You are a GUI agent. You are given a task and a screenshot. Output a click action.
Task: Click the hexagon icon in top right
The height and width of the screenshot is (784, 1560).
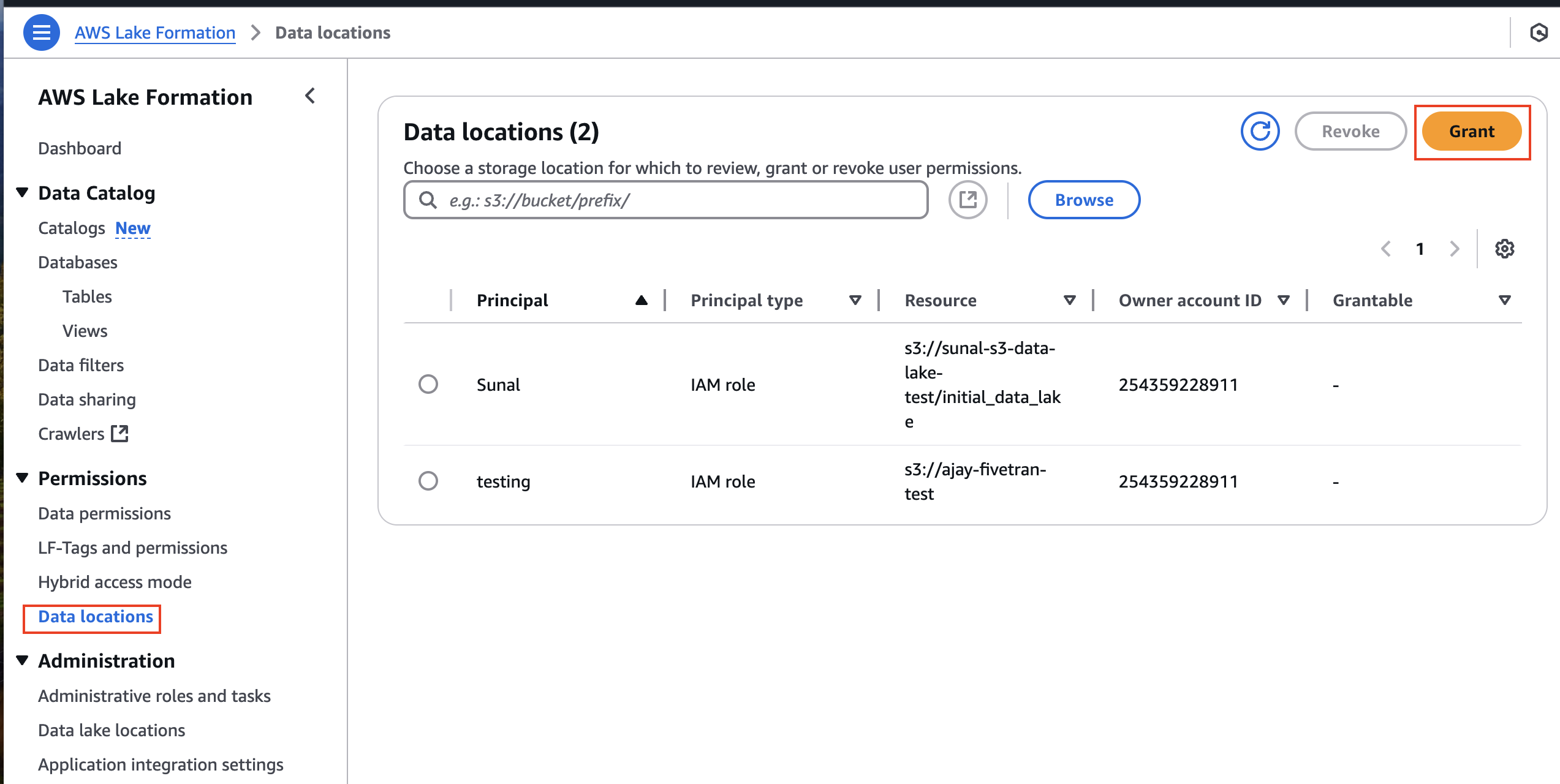click(x=1539, y=32)
